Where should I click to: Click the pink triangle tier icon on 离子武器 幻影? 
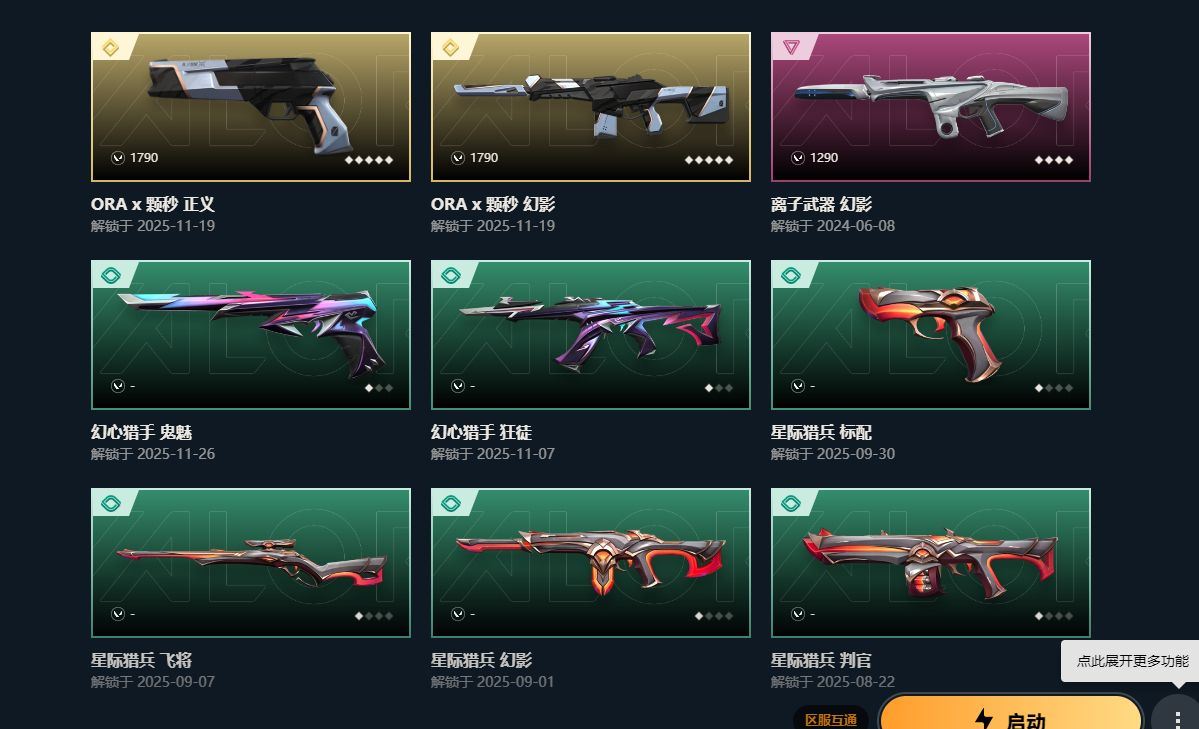tap(791, 47)
